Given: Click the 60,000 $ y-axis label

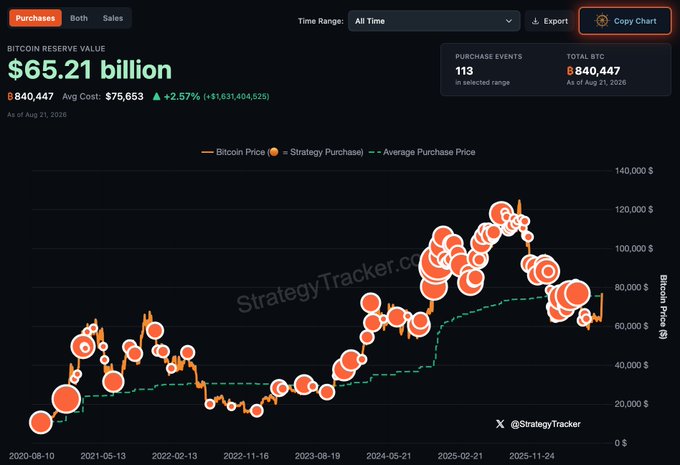Looking at the screenshot, I should pos(631,326).
